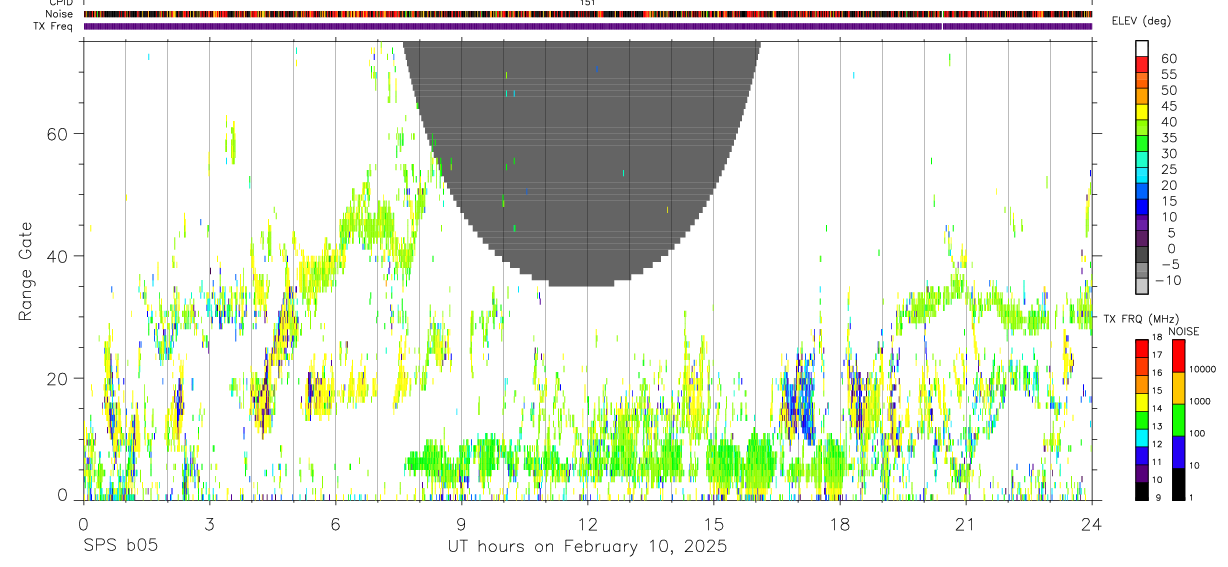The width and height of the screenshot is (1228, 567).
Task: Click the 'Noise' row label at top
Action: (x=61, y=14)
